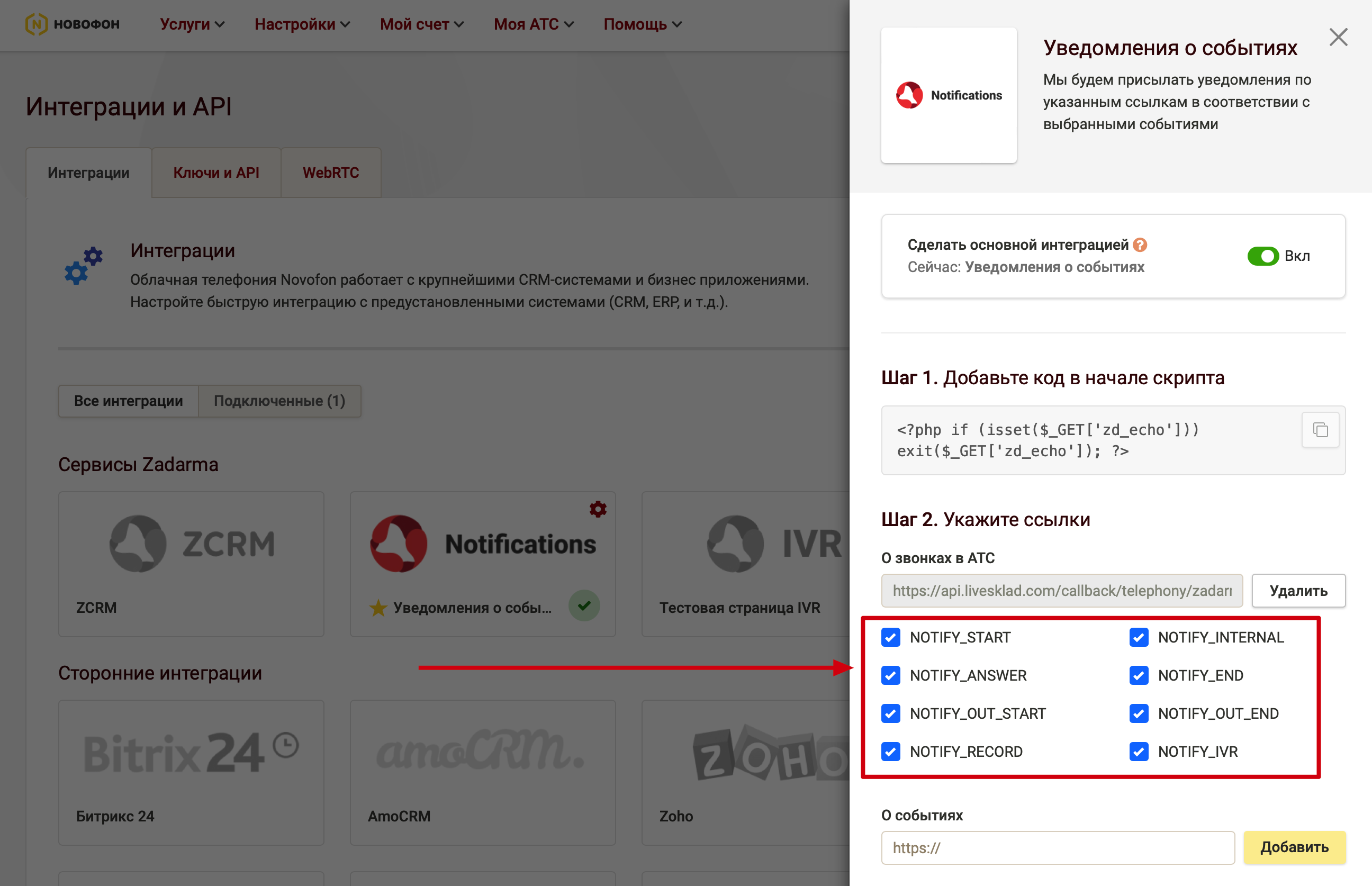This screenshot has height=886, width=1372.
Task: Open the IVR test page card
Action: click(745, 564)
